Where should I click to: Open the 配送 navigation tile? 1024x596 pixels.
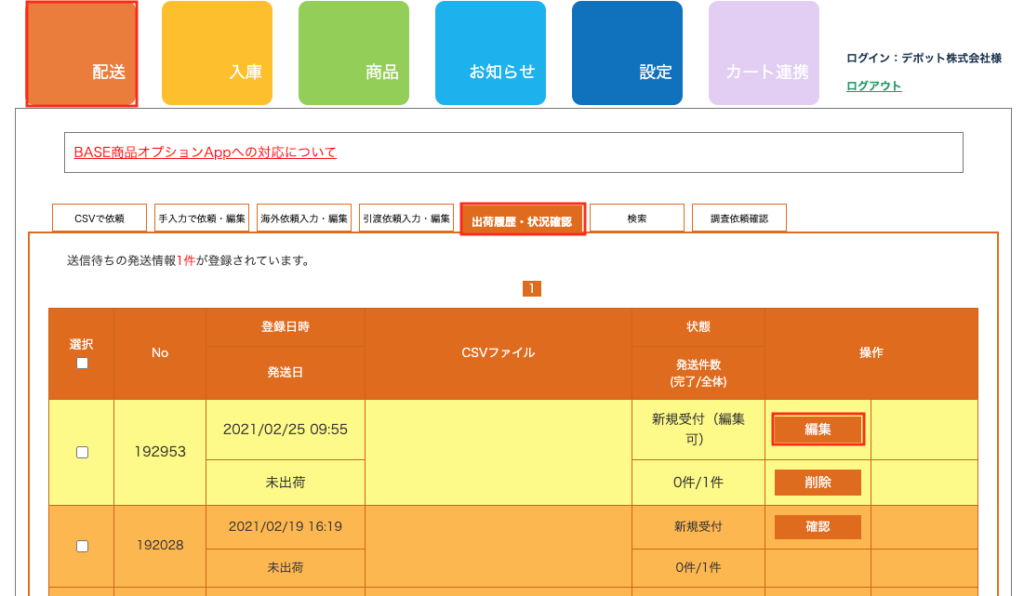[x=81, y=54]
